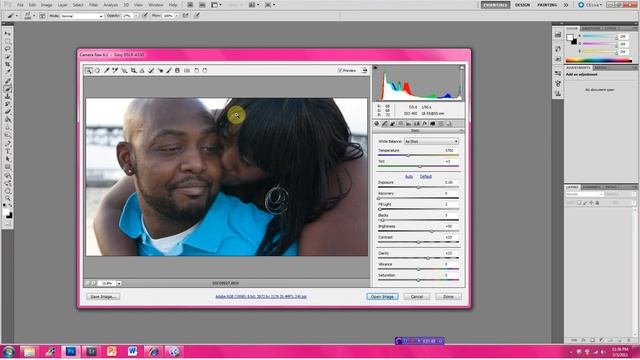The image size is (640, 360).
Task: Click the Clarity slider
Action: click(x=418, y=258)
